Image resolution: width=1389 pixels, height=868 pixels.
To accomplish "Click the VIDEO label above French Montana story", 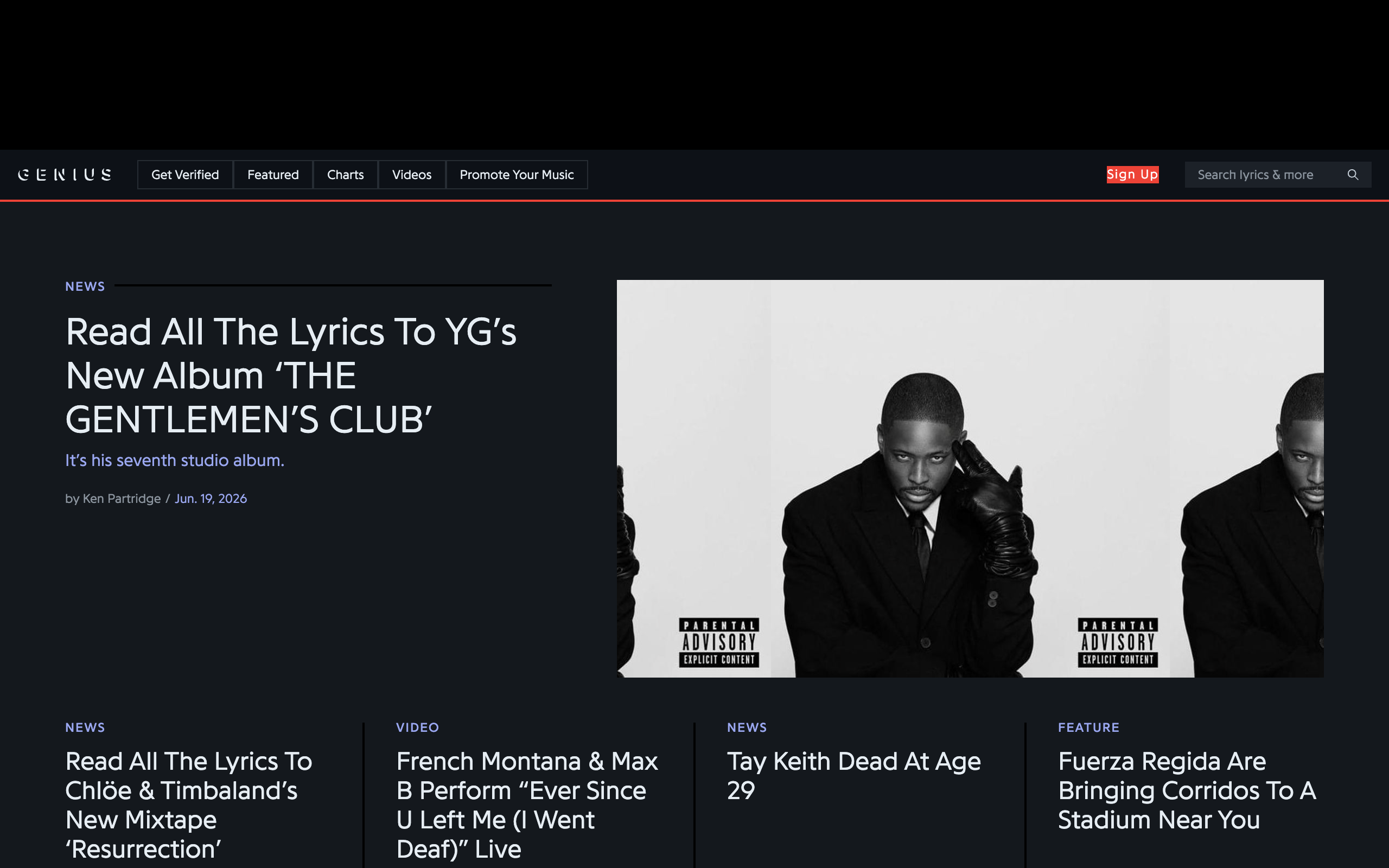I will click(x=417, y=727).
